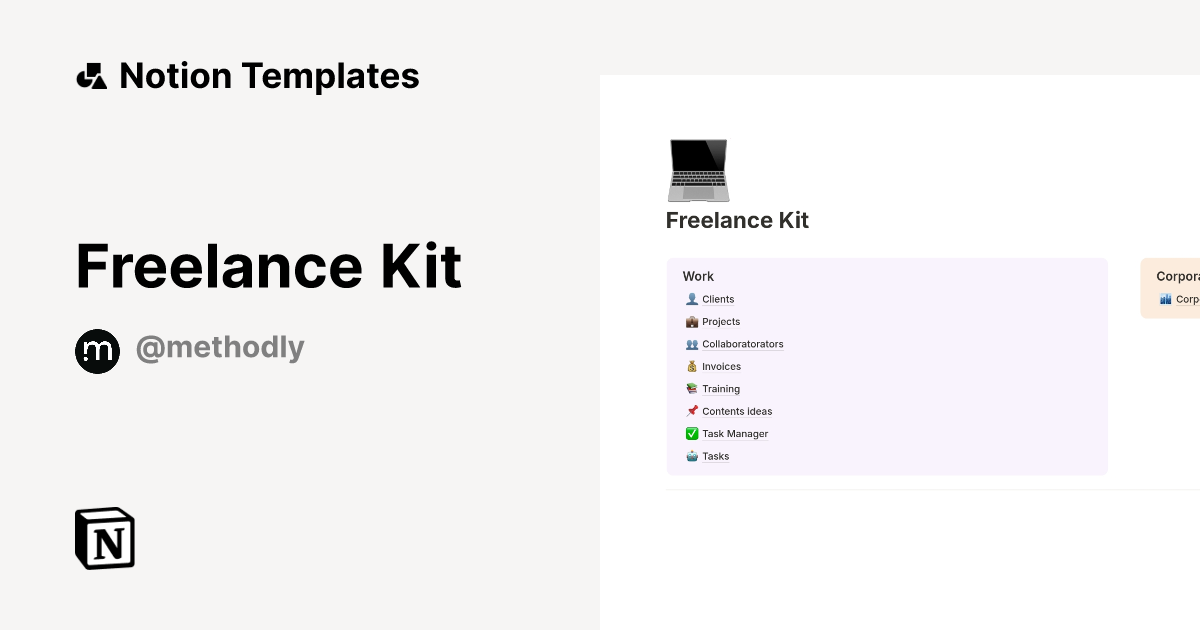Click the @methodly creator link
The height and width of the screenshot is (630, 1200).
pos(220,347)
